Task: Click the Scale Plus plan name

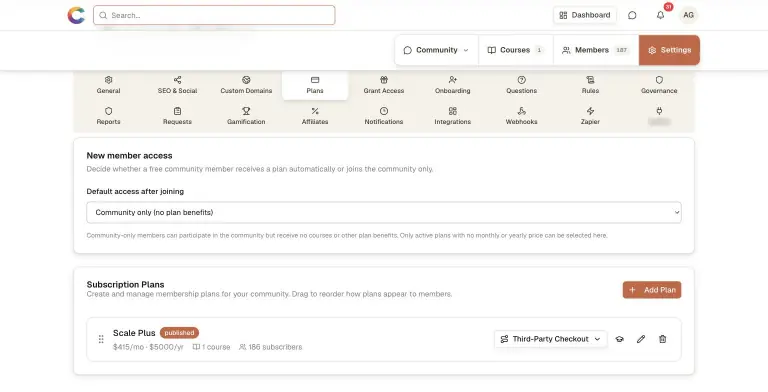Action: click(x=134, y=333)
